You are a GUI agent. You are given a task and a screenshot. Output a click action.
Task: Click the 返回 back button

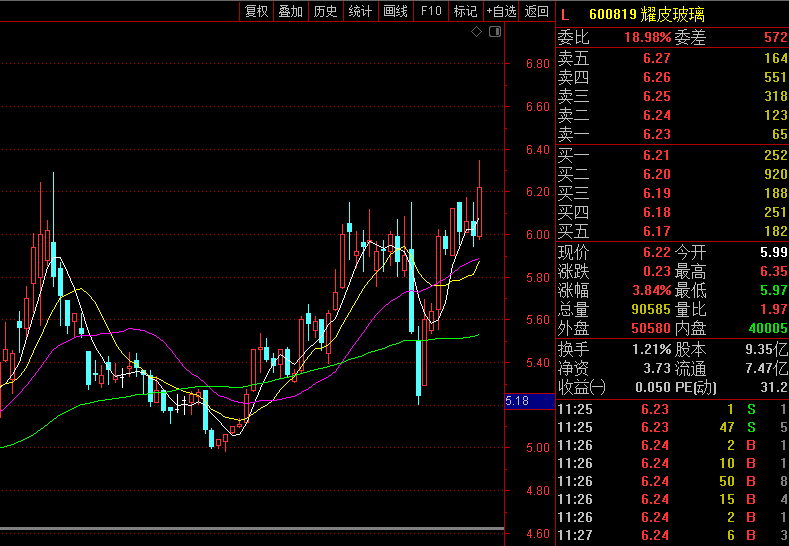coord(537,11)
